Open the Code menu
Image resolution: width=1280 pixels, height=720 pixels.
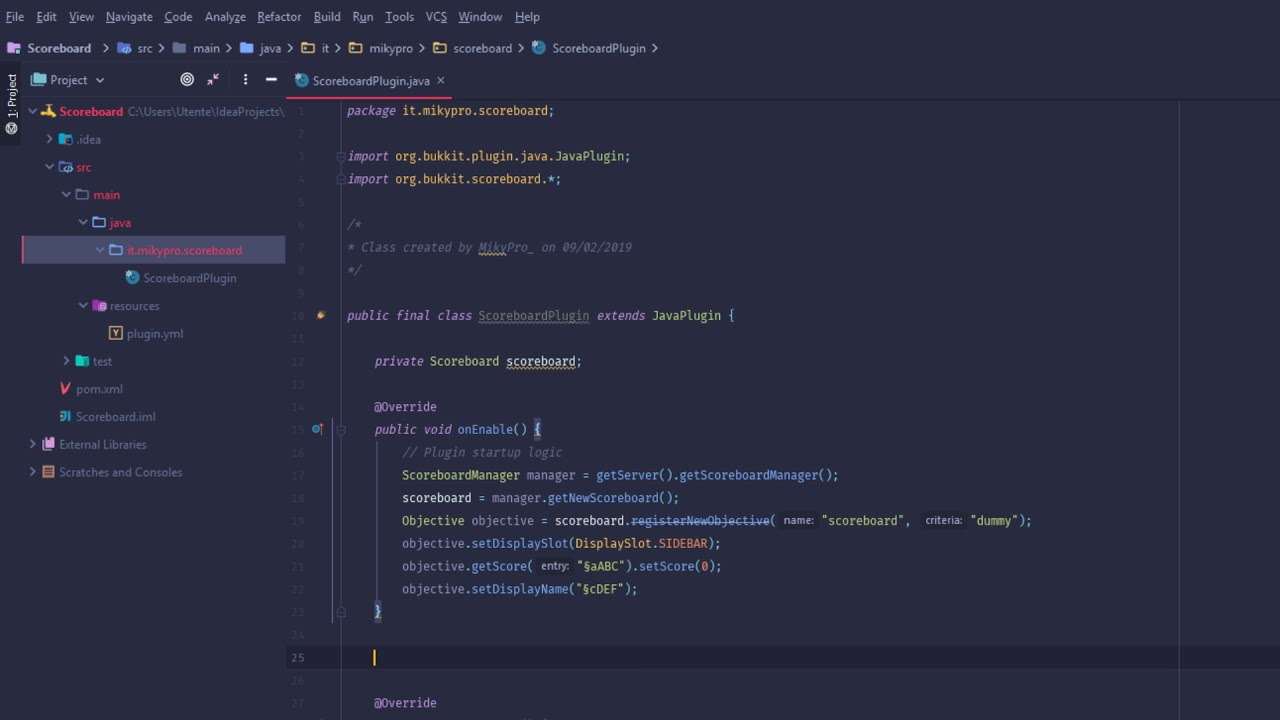[178, 16]
